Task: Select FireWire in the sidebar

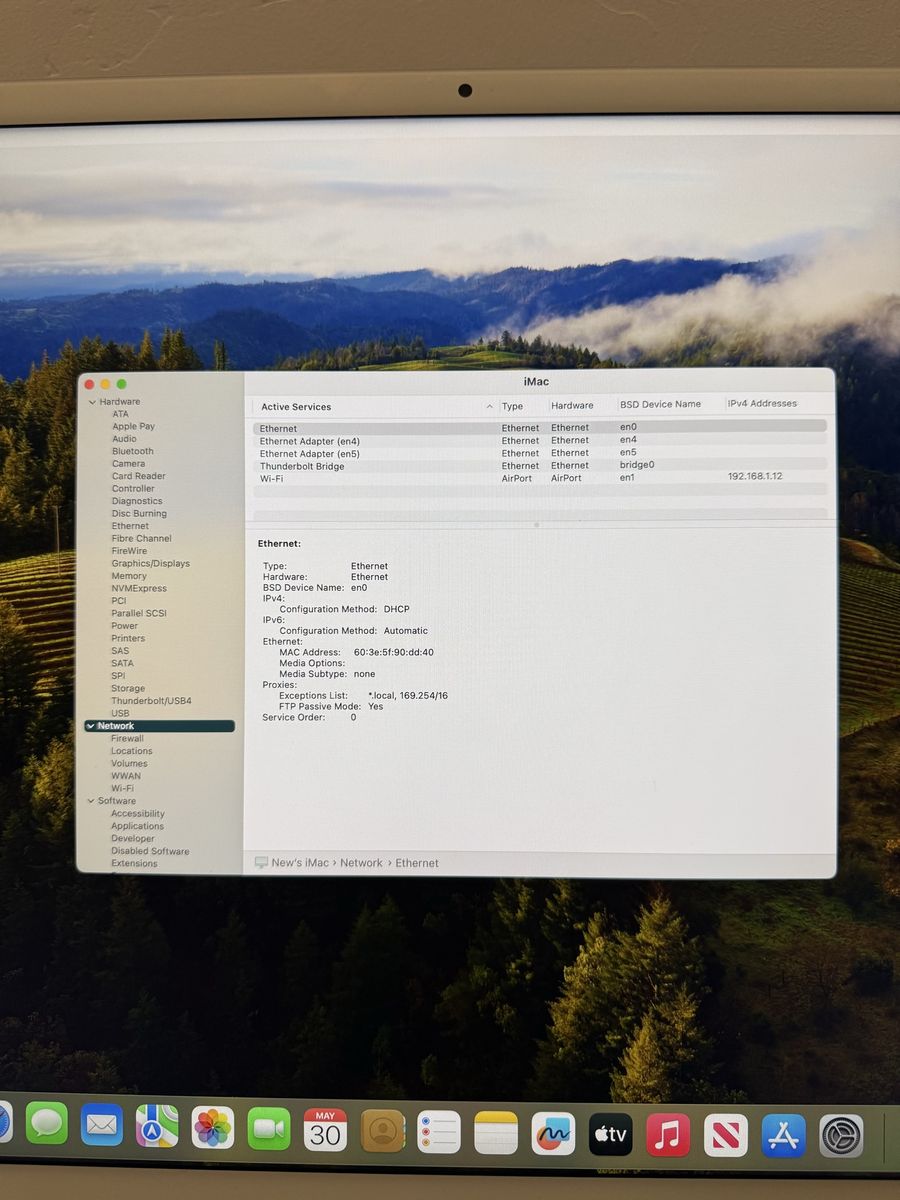Action: click(129, 551)
